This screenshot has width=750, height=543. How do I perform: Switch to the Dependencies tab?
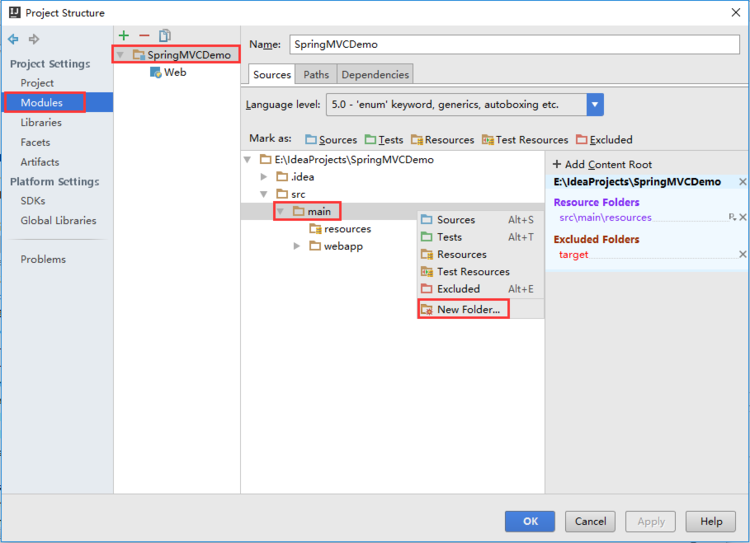[375, 75]
